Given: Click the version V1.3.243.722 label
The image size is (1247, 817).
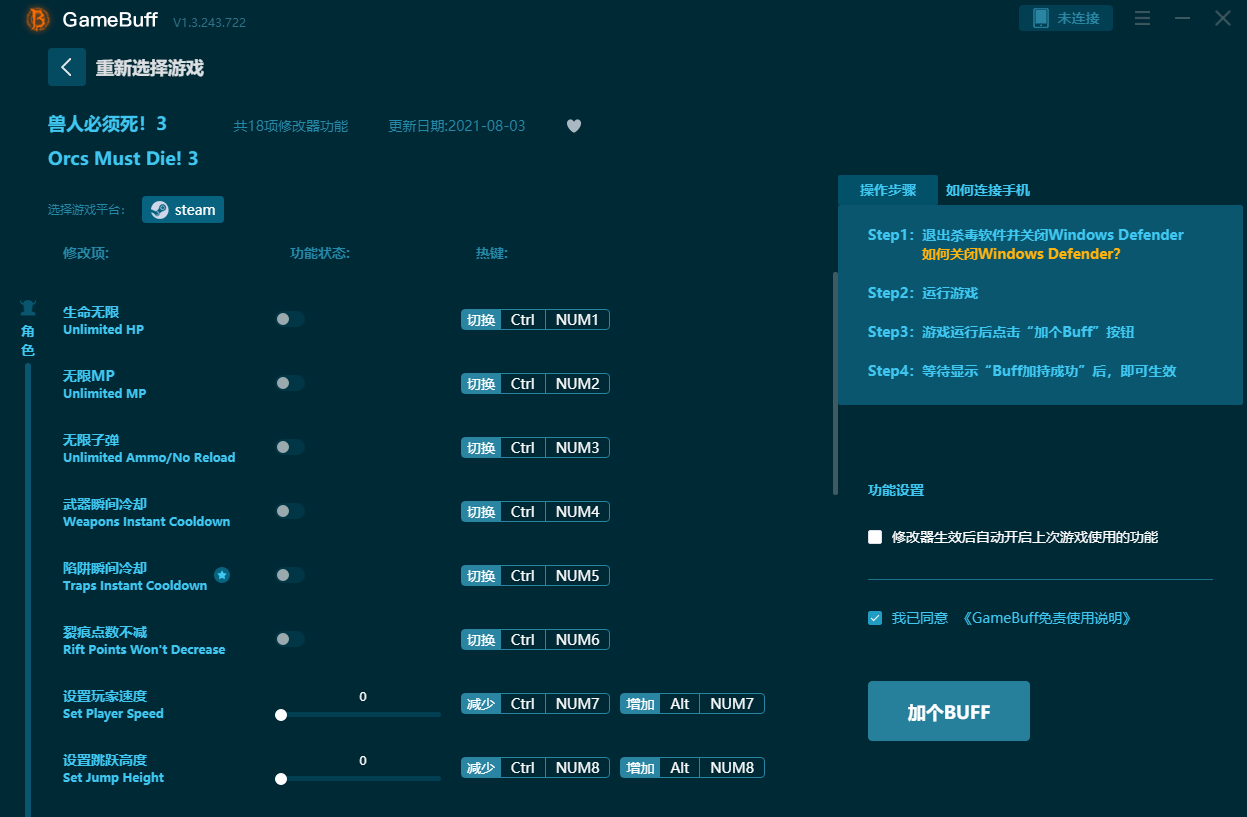Looking at the screenshot, I should pos(209,22).
